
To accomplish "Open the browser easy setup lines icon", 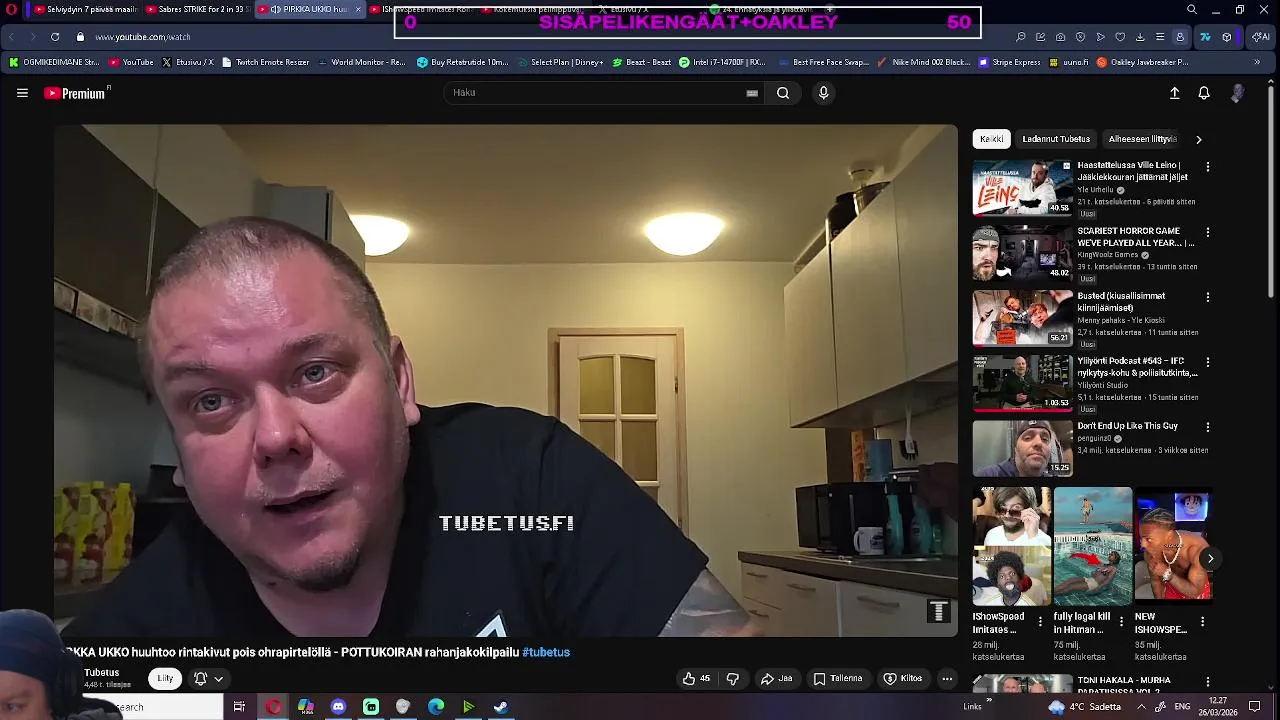I will 1160,37.
